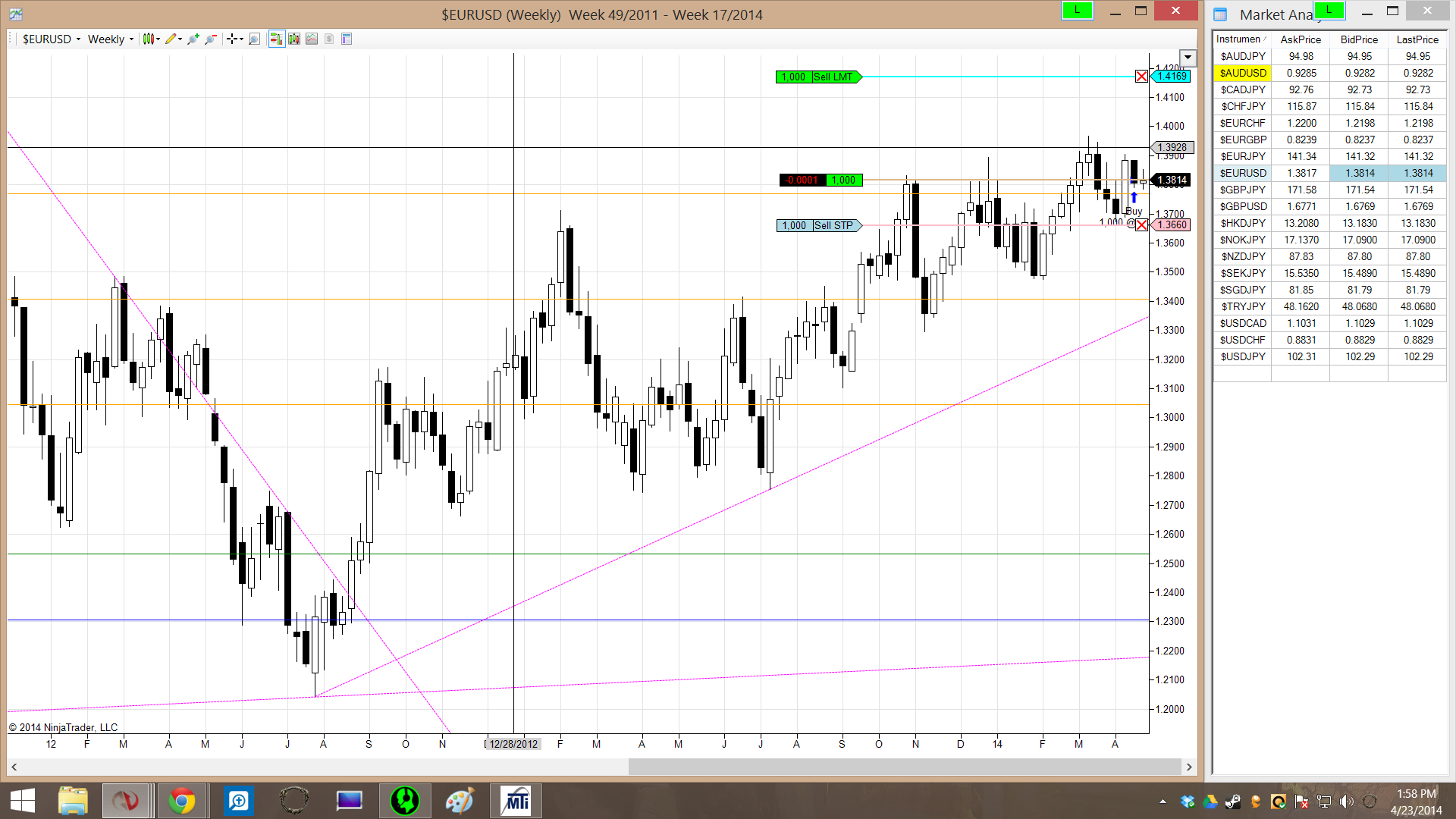Open the chart properties window icon
This screenshot has width=1456, height=819.
click(x=347, y=39)
